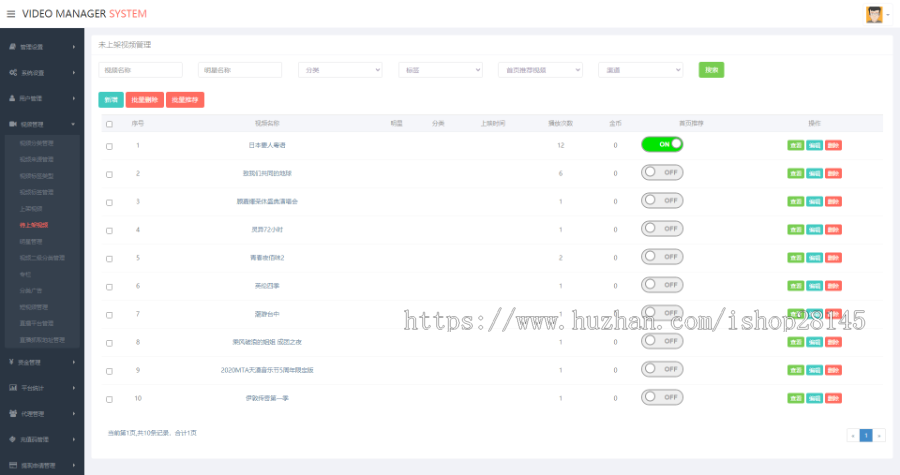The image size is (900, 475).
Task: Click the 播放次数 column header
Action: [x=560, y=123]
